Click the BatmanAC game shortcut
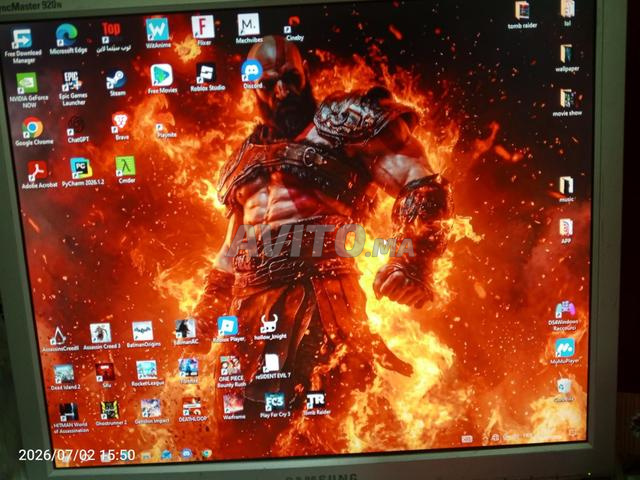The height and width of the screenshot is (480, 640). [x=185, y=329]
